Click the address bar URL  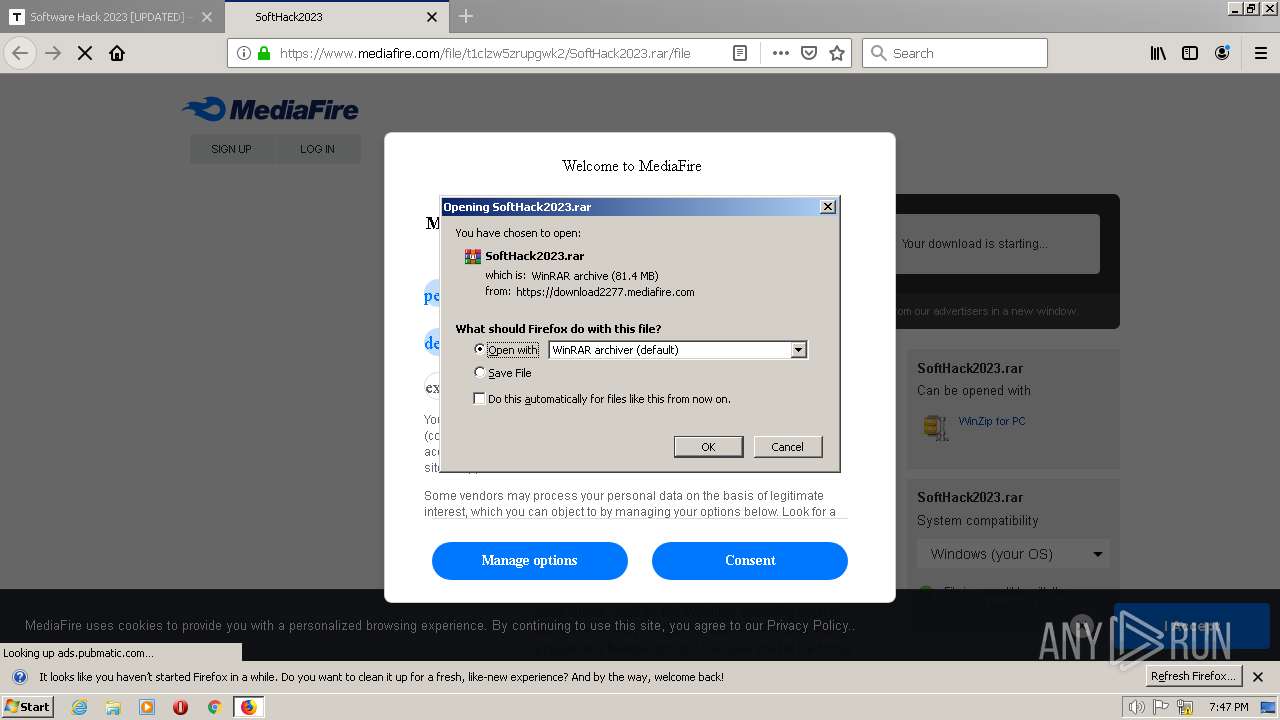(x=485, y=53)
